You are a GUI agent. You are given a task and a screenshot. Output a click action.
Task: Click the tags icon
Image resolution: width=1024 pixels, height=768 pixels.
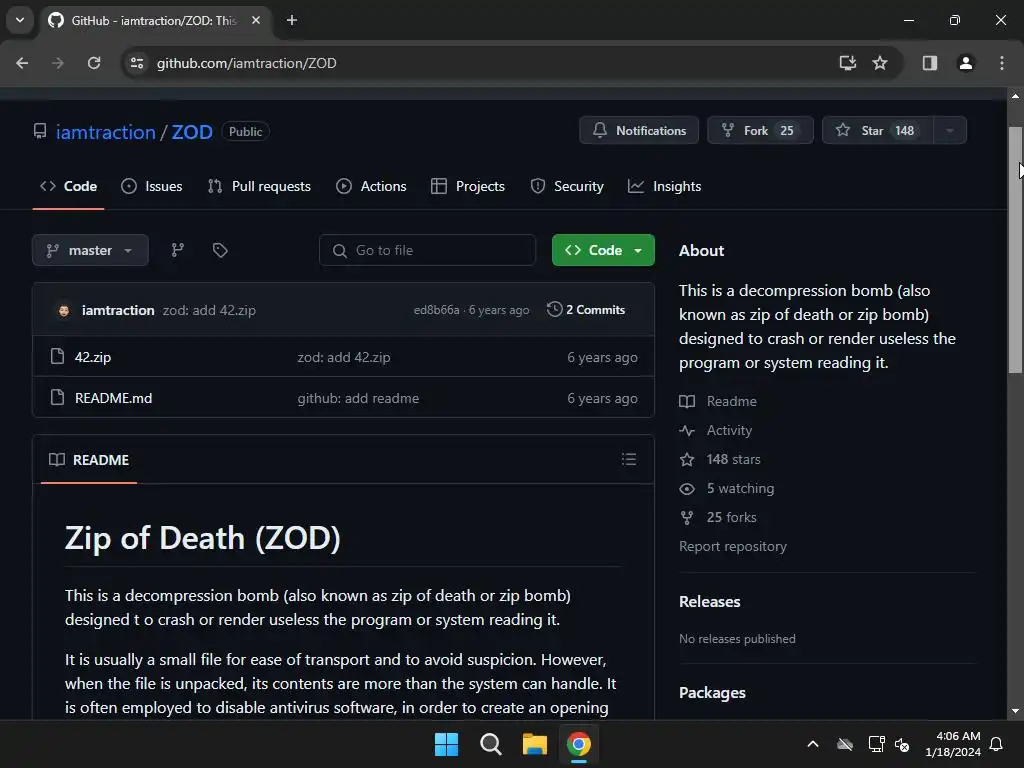(220, 250)
